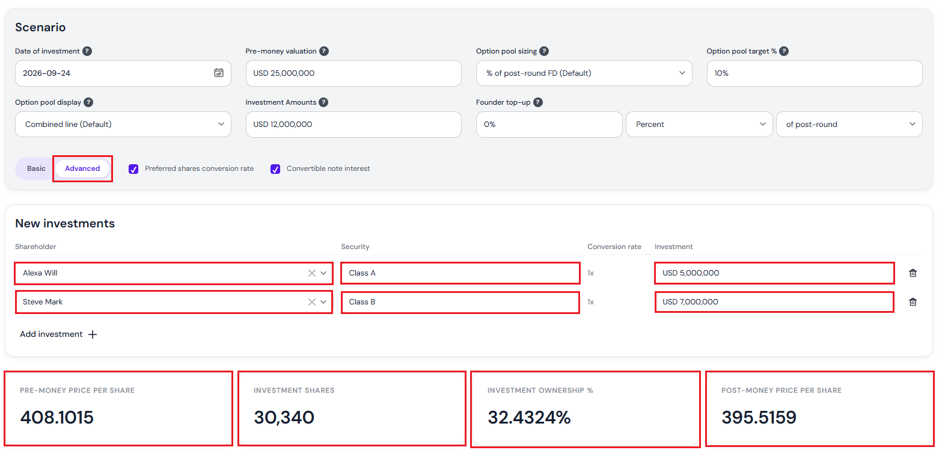Viewport: 939px width, 450px height.
Task: Edit the Pre-money valuation USD 25,000,000 field
Action: pos(353,73)
